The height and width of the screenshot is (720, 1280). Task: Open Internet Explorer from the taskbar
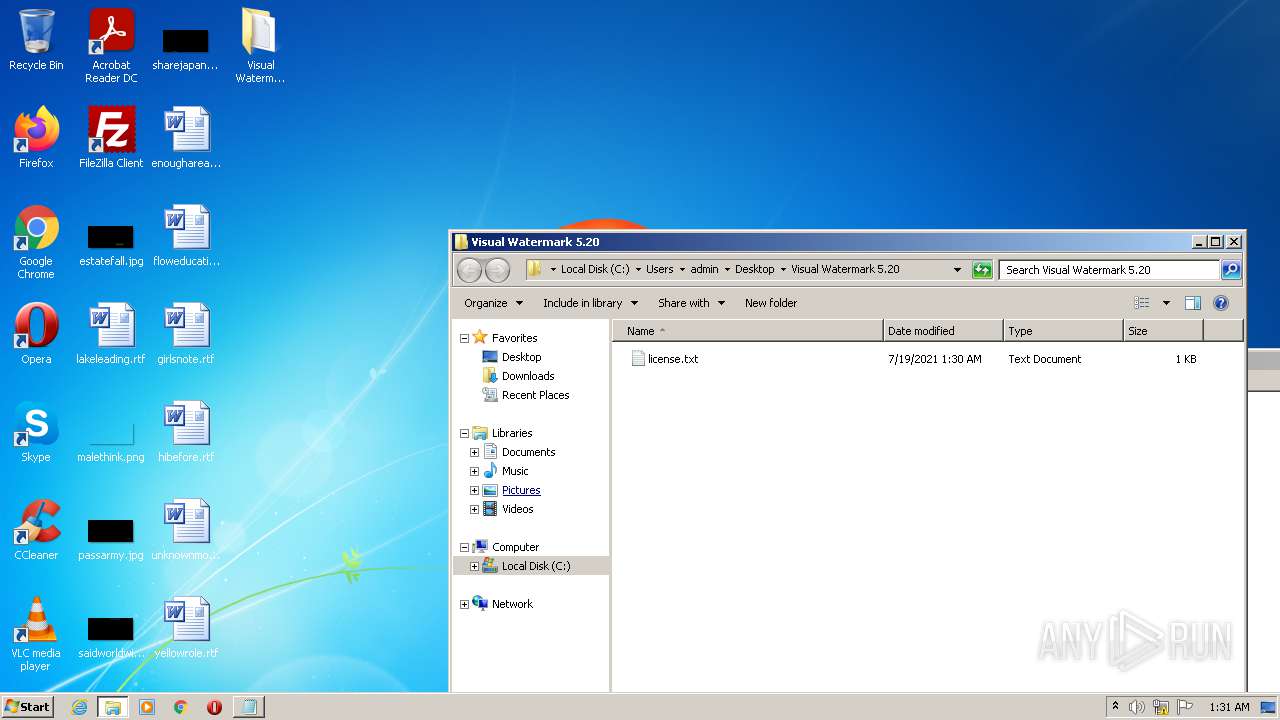[79, 707]
